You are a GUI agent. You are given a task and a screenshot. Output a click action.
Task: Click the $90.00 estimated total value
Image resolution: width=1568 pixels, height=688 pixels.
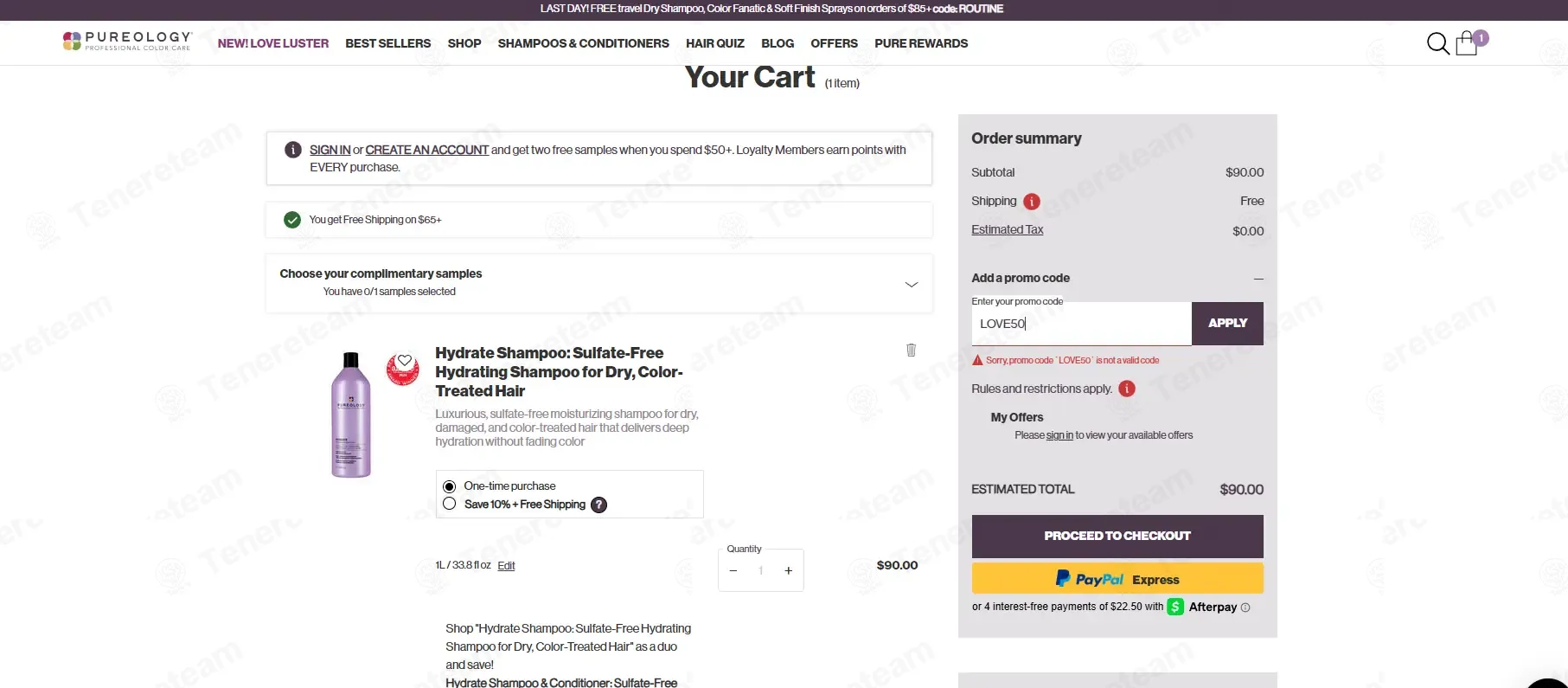[x=1242, y=490]
